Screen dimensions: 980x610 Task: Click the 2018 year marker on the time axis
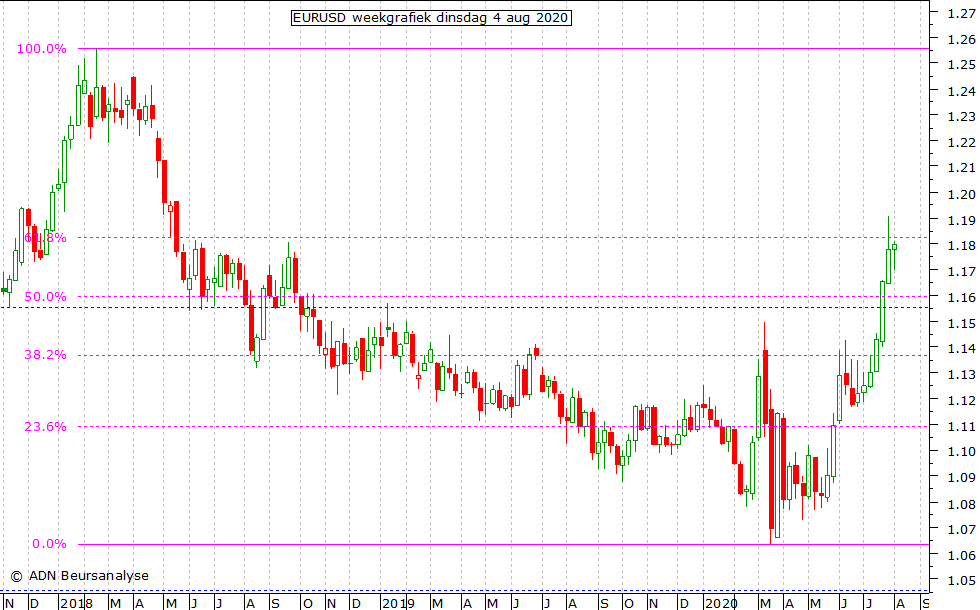coord(78,603)
